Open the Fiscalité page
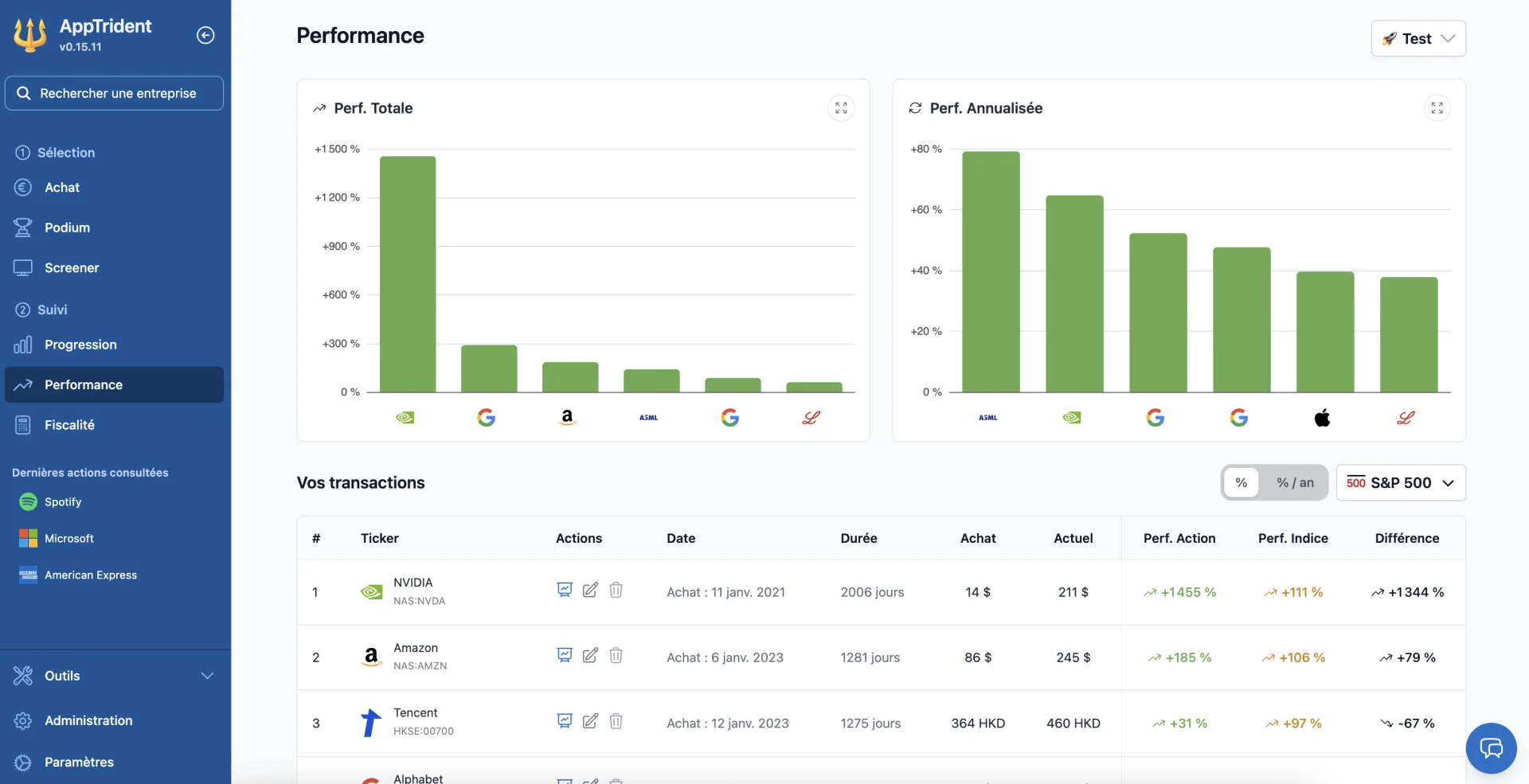Screen dimensions: 1529x784 point(115,425)
